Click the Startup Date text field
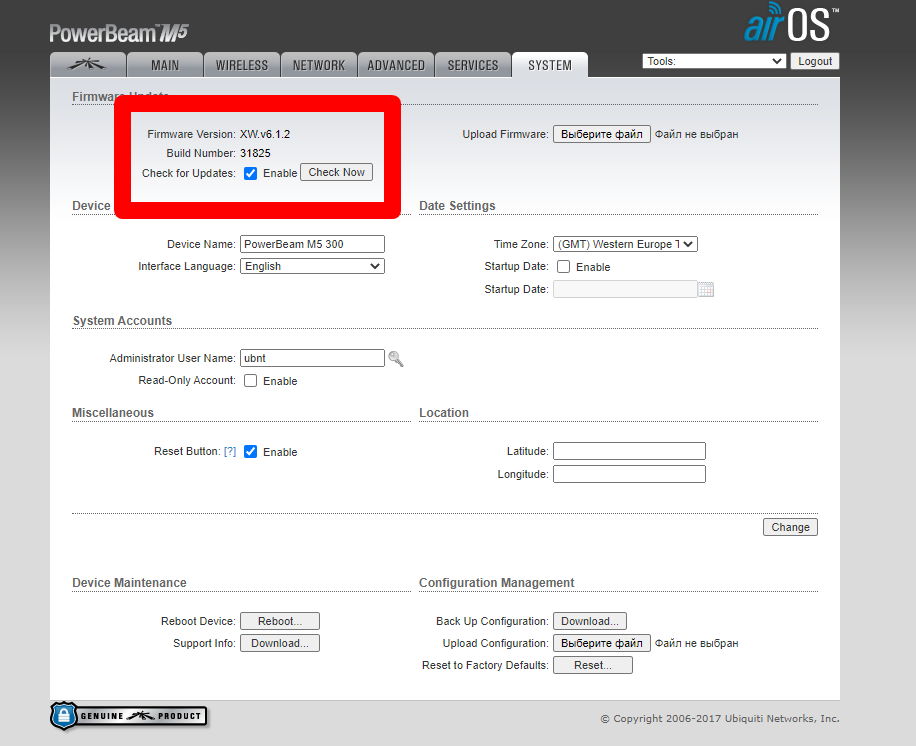This screenshot has width=916, height=746. pyautogui.click(x=625, y=289)
